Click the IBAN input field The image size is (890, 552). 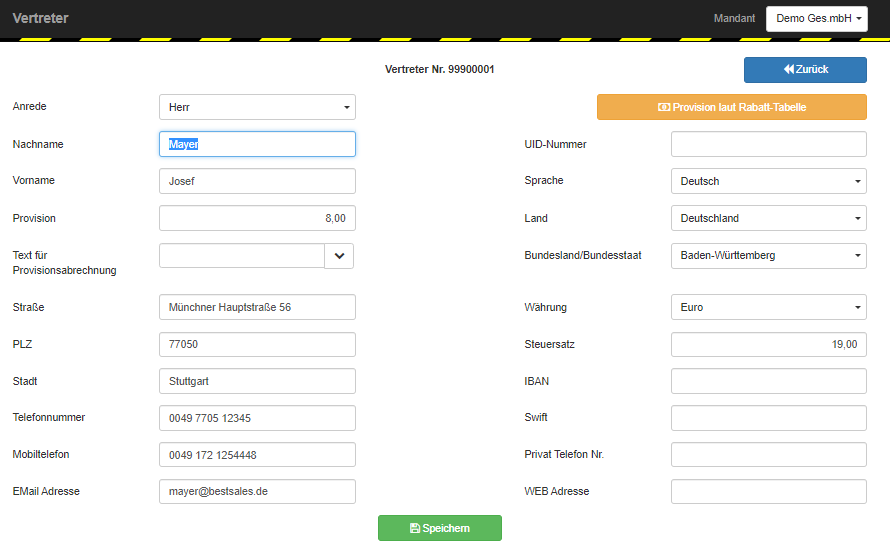click(x=769, y=381)
